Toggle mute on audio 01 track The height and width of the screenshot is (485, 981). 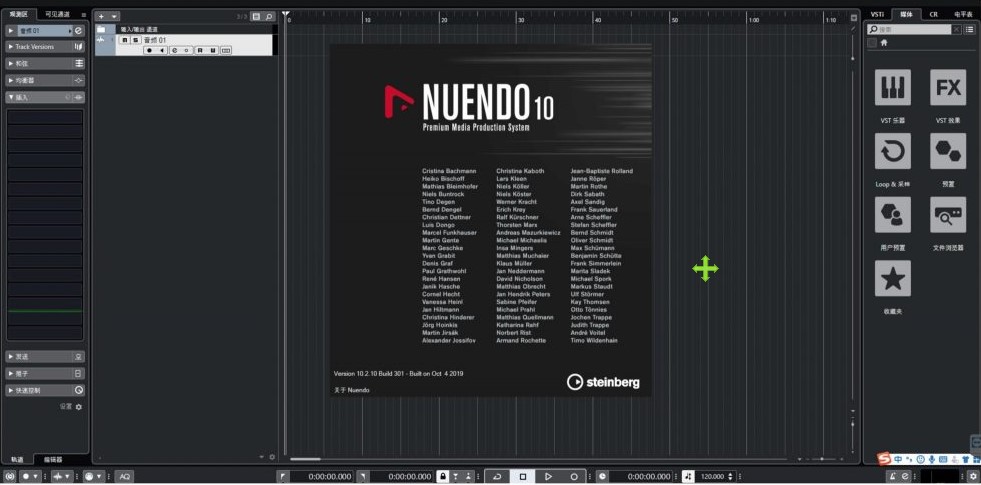[125, 40]
